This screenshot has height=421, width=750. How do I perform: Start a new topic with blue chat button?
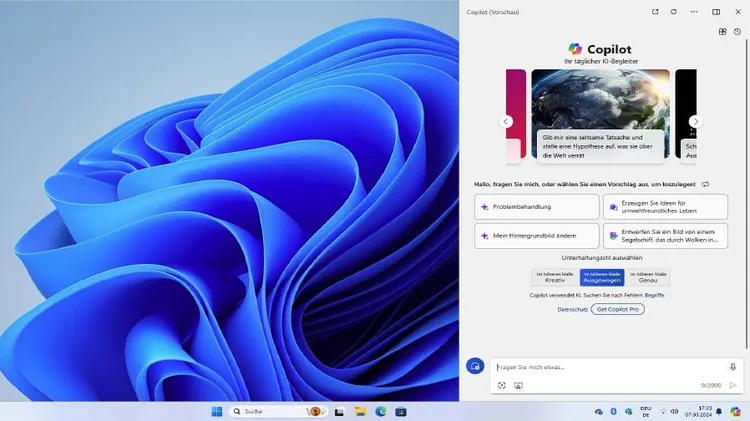(475, 366)
